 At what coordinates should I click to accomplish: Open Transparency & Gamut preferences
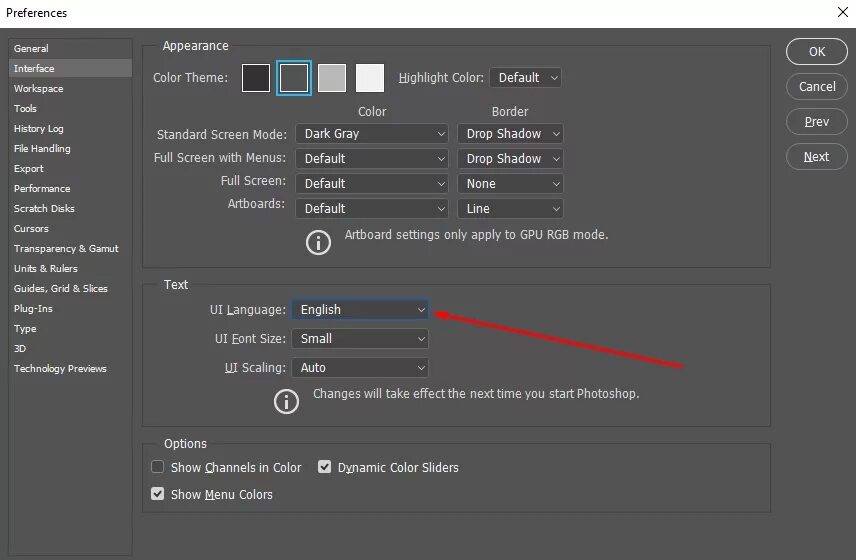pyautogui.click(x=70, y=248)
